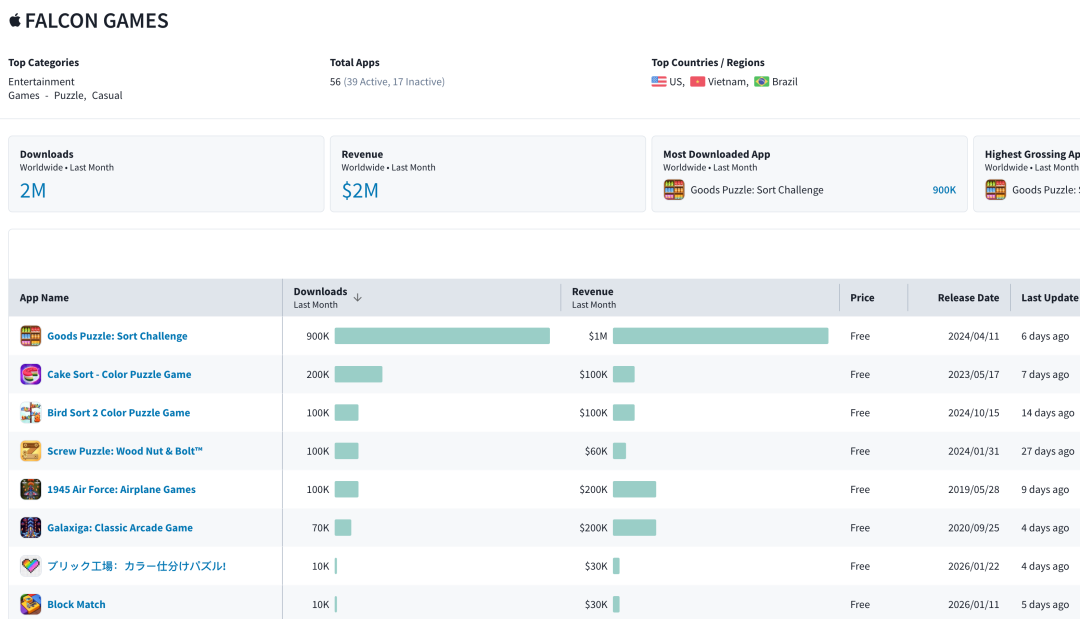Click the "2023/05/17" release date cell
Screen dimensions: 1080x619
973,375
